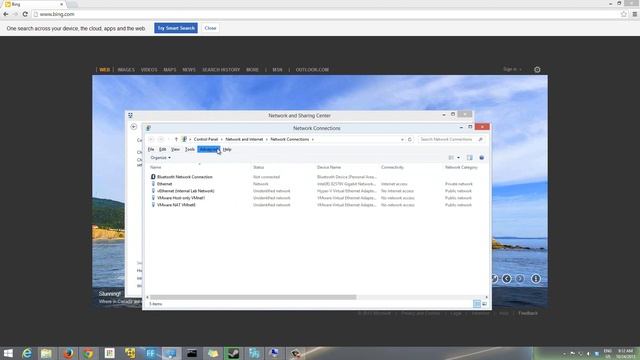Open the command prompt taskbar icon
The width and height of the screenshot is (640, 360).
[x=192, y=353]
